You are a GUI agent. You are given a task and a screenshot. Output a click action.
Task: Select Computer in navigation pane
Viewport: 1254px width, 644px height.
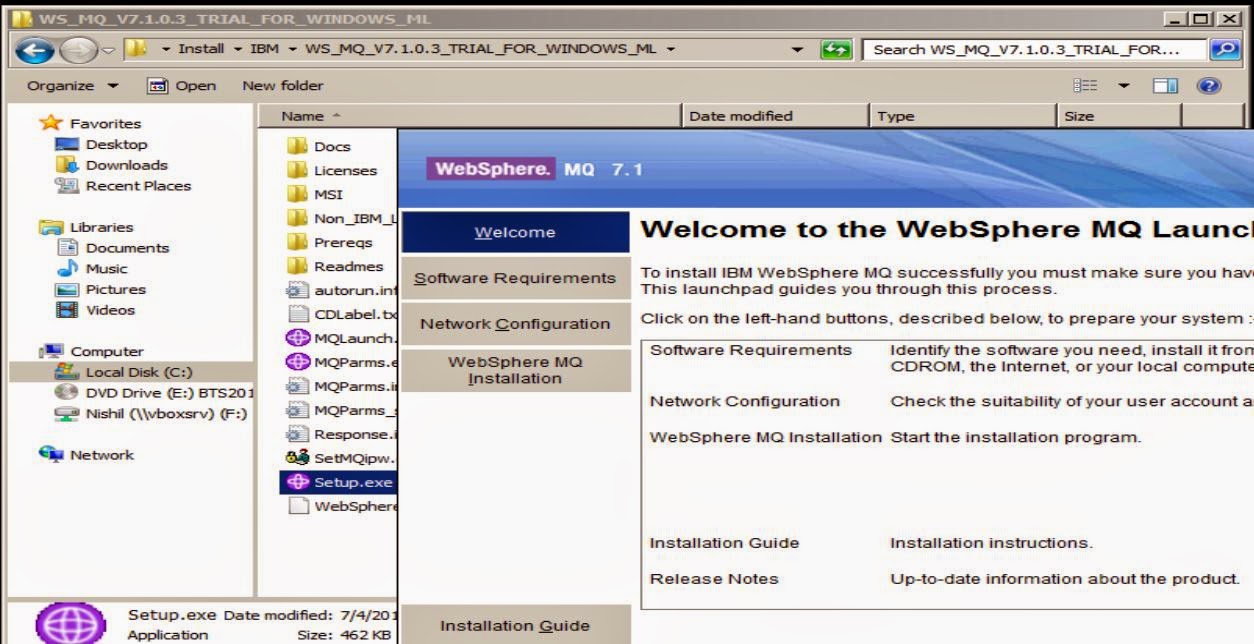point(107,352)
